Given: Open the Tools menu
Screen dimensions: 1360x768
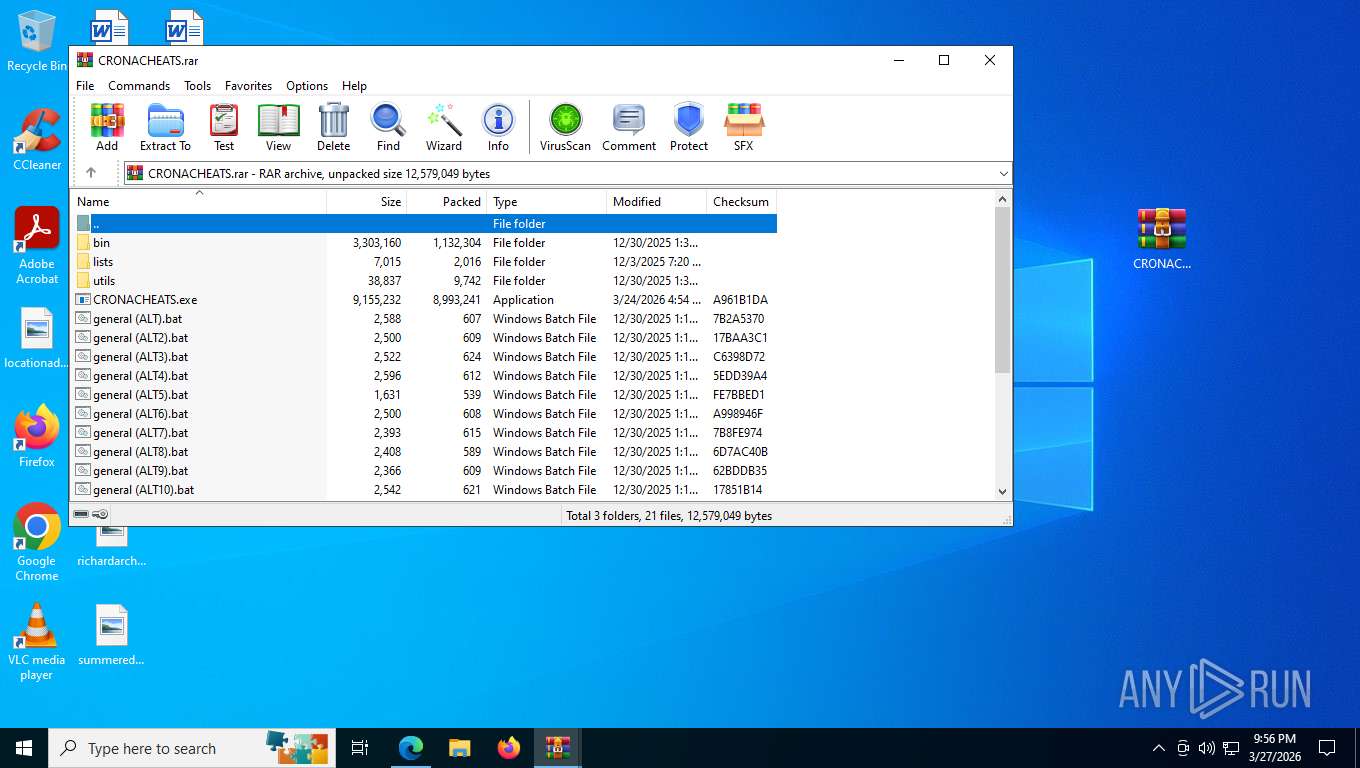Looking at the screenshot, I should (x=197, y=86).
